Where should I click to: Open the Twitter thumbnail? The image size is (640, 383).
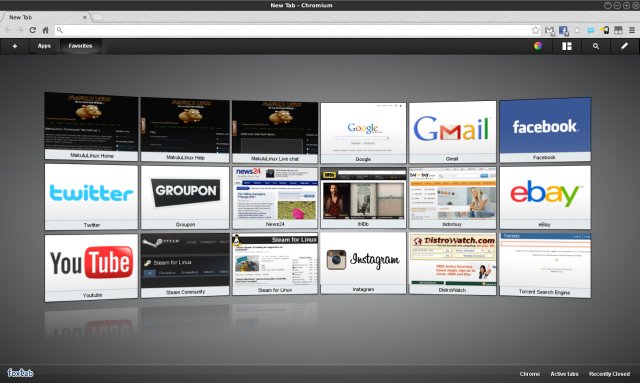(91, 197)
